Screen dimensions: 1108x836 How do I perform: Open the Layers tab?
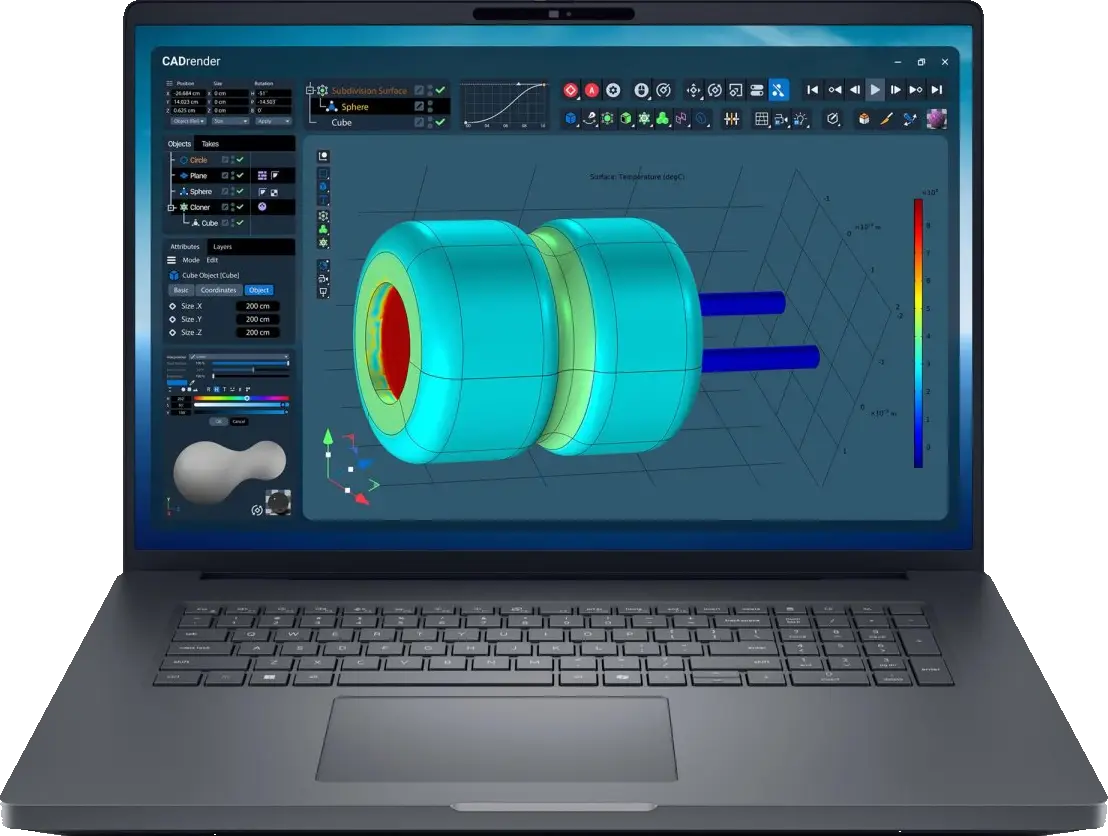pos(222,246)
